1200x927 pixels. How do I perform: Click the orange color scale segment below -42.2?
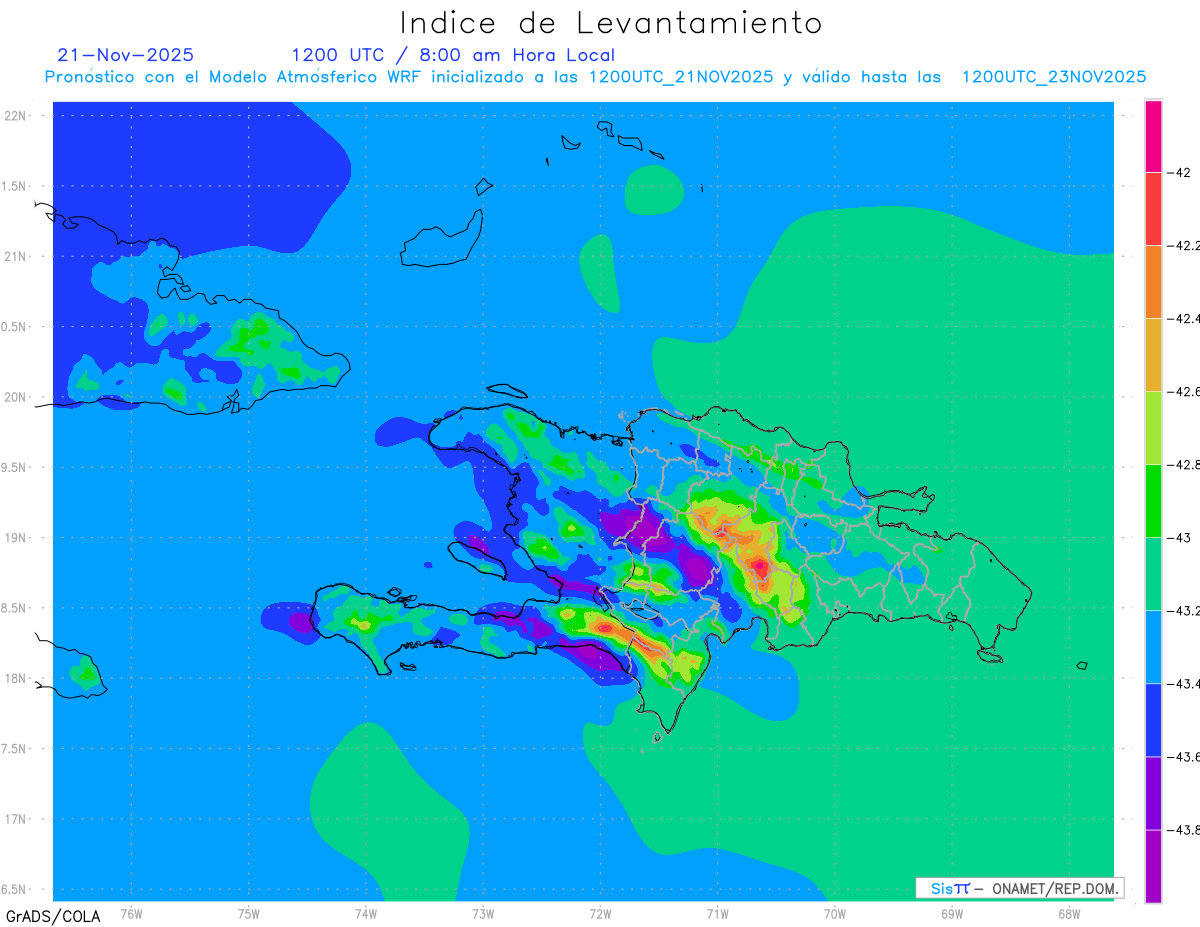1153,281
